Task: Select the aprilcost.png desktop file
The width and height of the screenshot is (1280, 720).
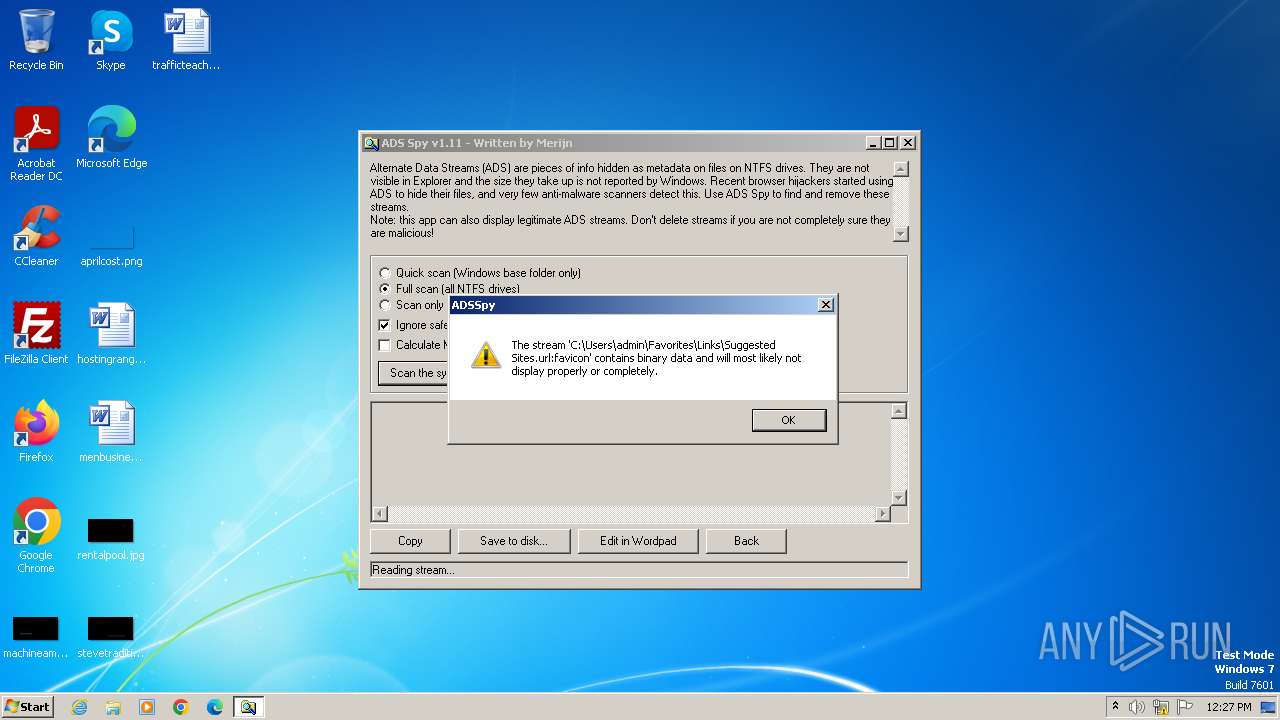Action: pyautogui.click(x=111, y=246)
